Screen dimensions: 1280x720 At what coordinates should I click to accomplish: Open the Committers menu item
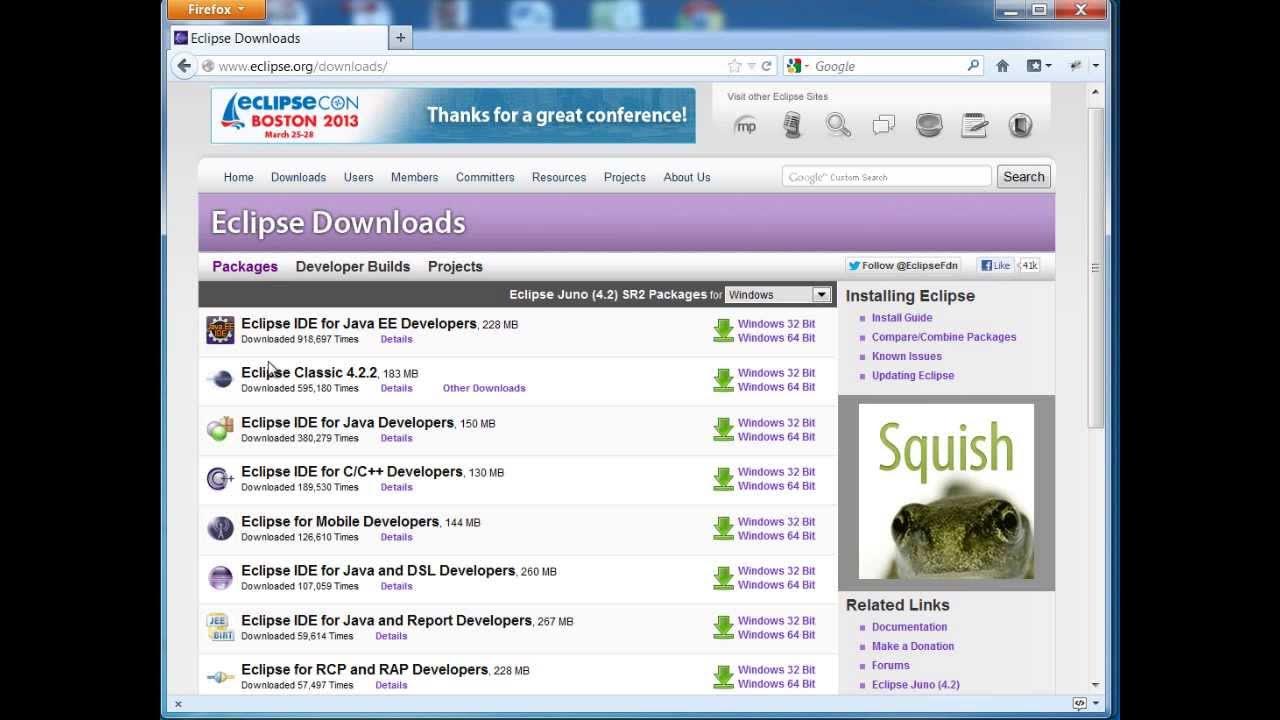click(x=485, y=177)
